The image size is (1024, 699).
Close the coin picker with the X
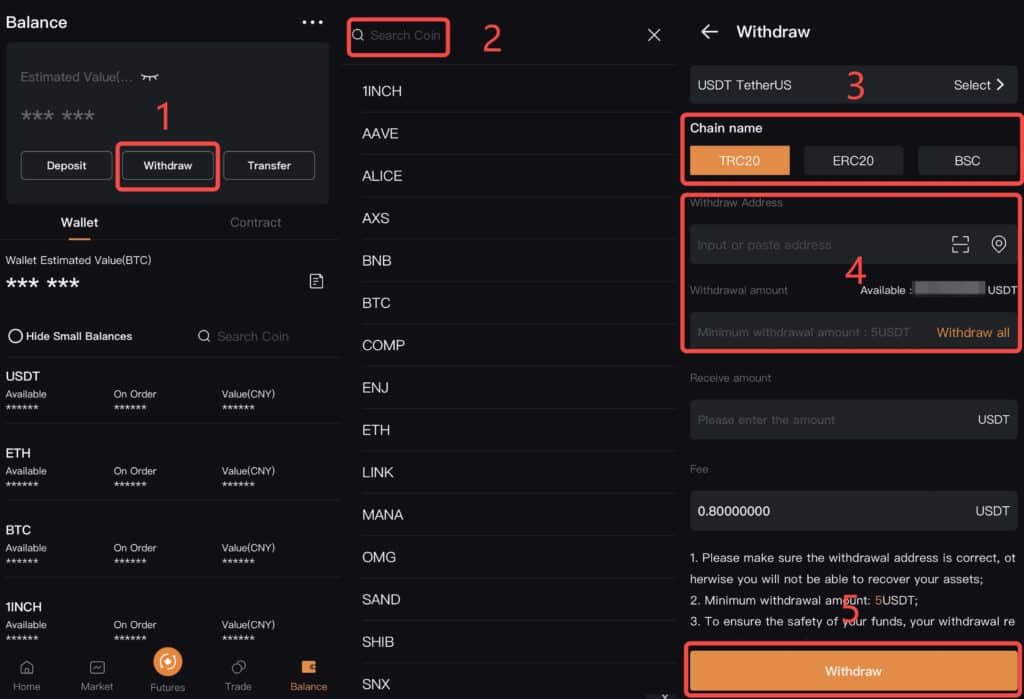click(654, 35)
